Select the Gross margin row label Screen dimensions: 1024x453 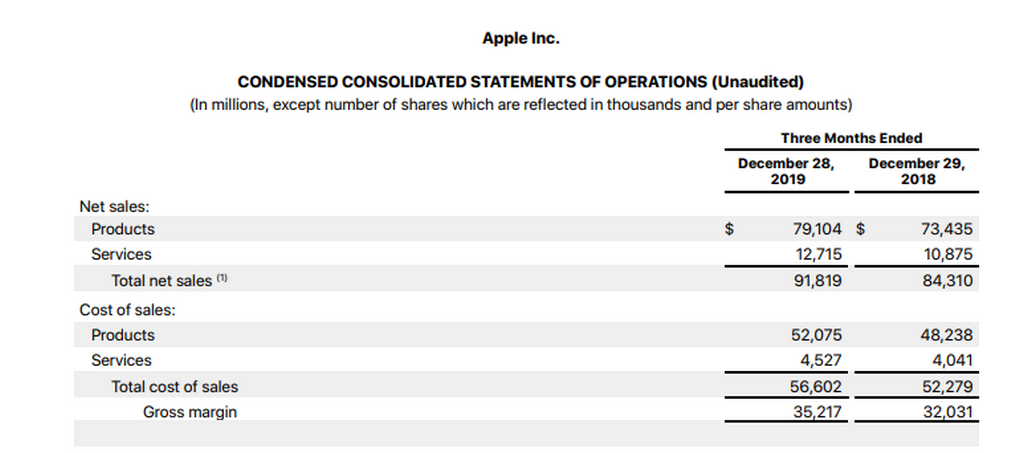click(x=190, y=411)
